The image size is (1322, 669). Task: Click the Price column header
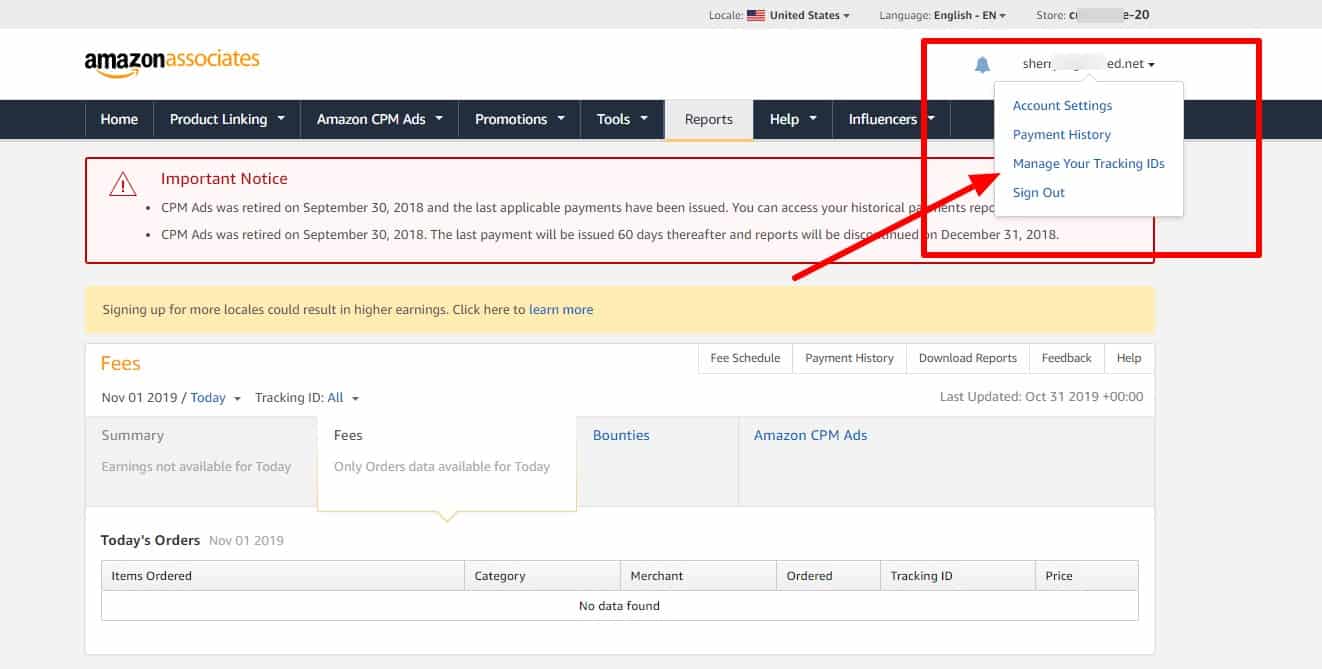click(x=1087, y=576)
